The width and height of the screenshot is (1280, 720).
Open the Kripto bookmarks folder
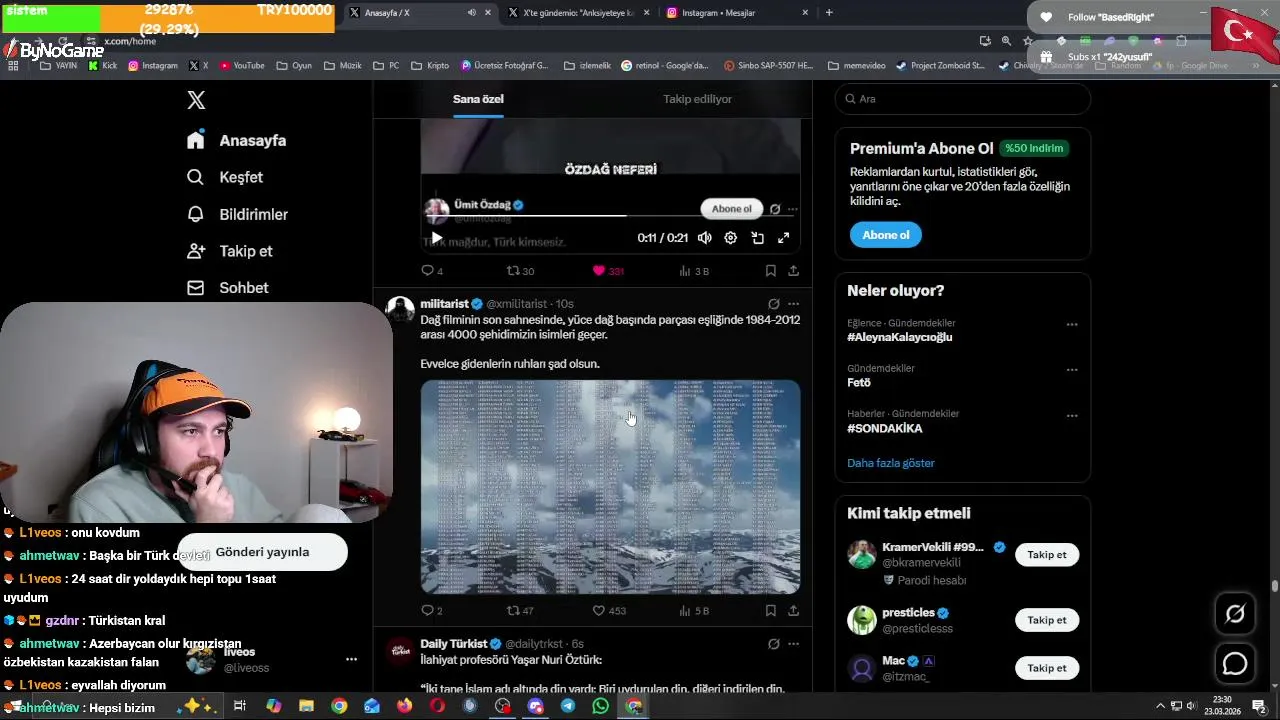(x=430, y=66)
